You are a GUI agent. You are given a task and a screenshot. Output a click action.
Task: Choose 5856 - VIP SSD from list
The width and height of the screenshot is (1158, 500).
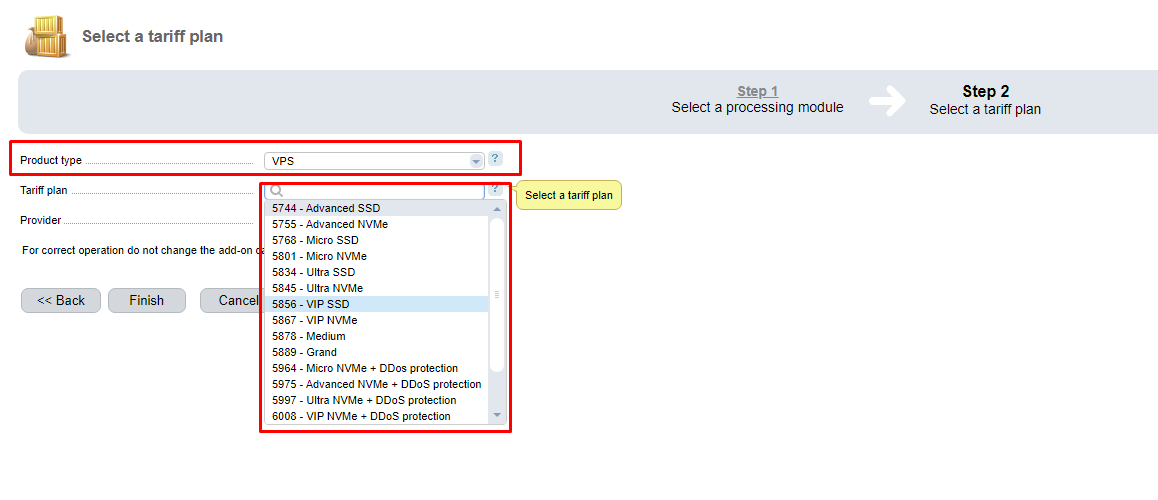click(x=310, y=304)
